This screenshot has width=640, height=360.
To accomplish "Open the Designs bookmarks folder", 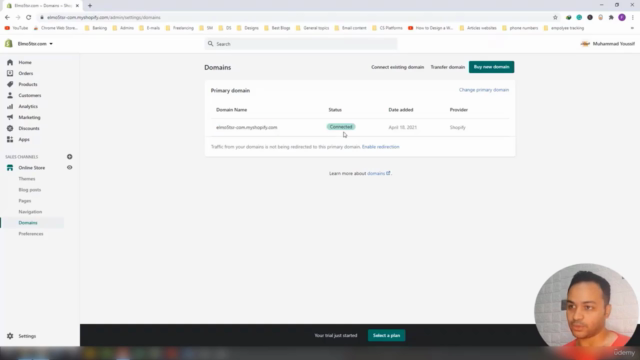I will click(x=248, y=28).
